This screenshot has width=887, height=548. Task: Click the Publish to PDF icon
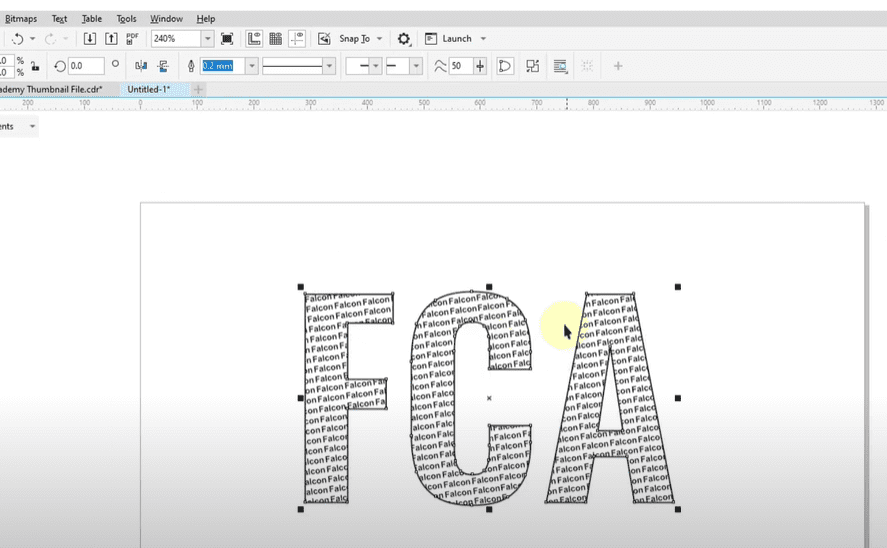[x=133, y=39]
